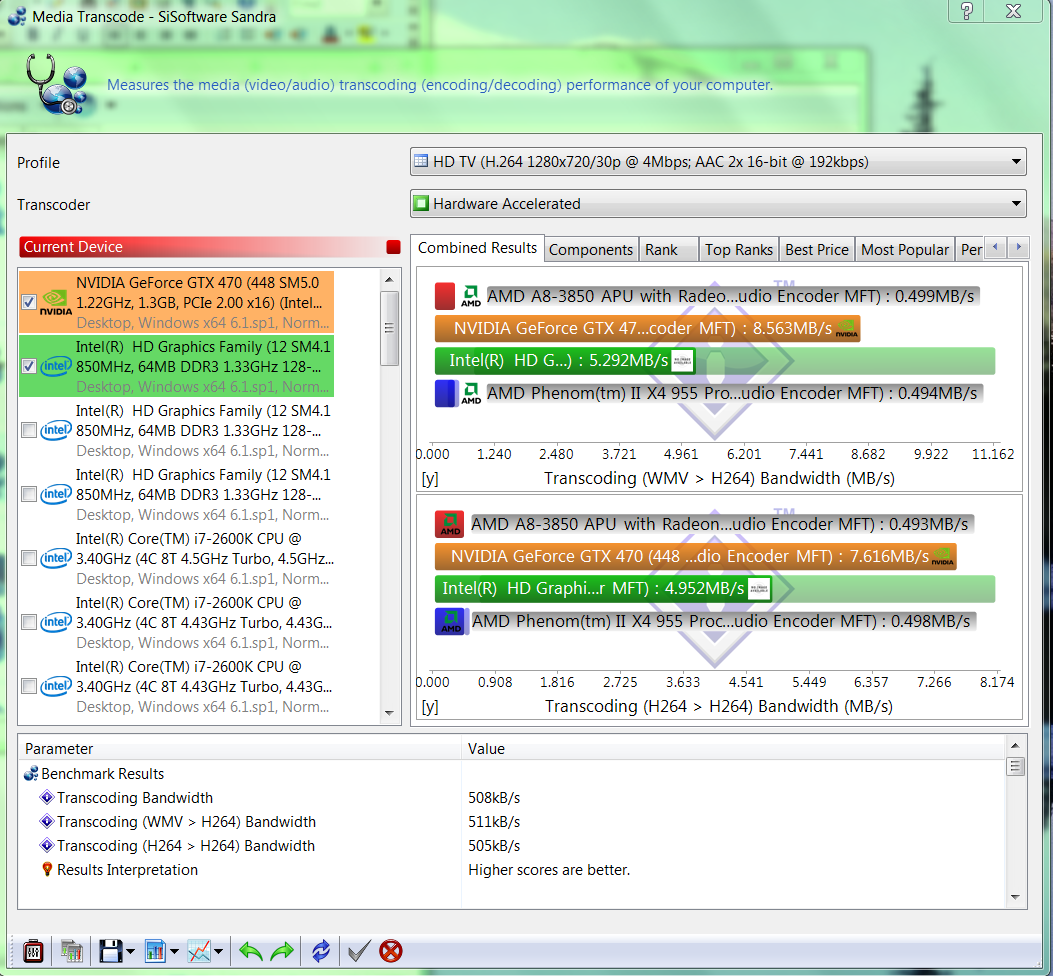The width and height of the screenshot is (1053, 976).
Task: Click the NVIDIA logo on the 8.563MB/s bar
Action: [x=846, y=328]
